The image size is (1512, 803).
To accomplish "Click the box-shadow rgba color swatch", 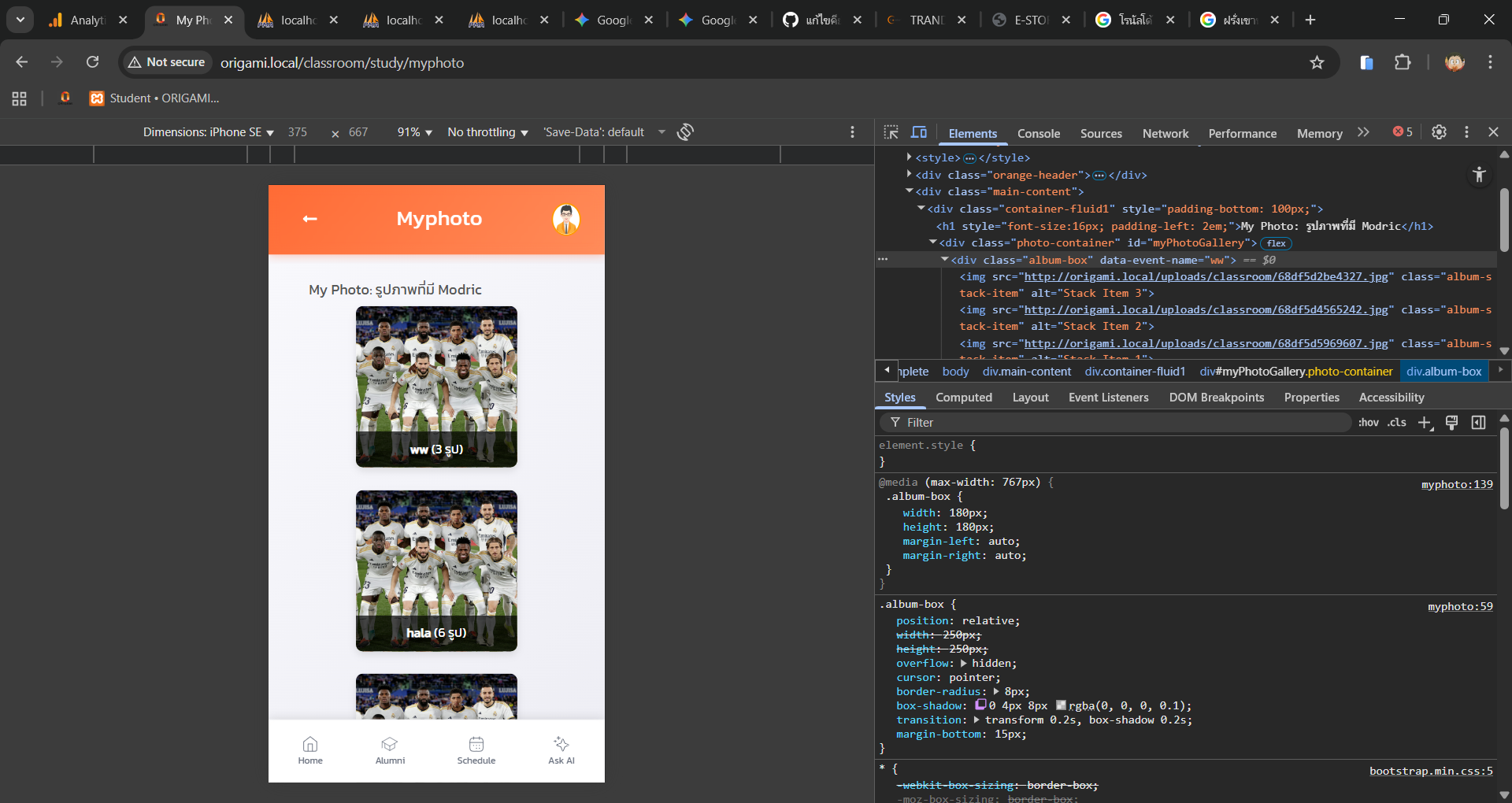I will point(1061,705).
